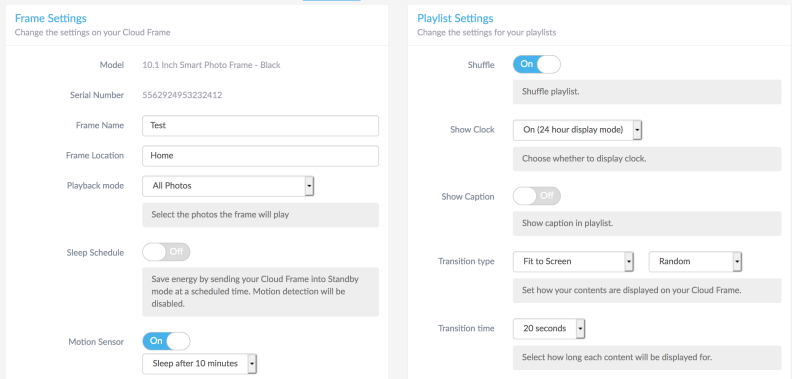Click the Transition time label
This screenshot has height=379, width=792.
click(x=466, y=328)
